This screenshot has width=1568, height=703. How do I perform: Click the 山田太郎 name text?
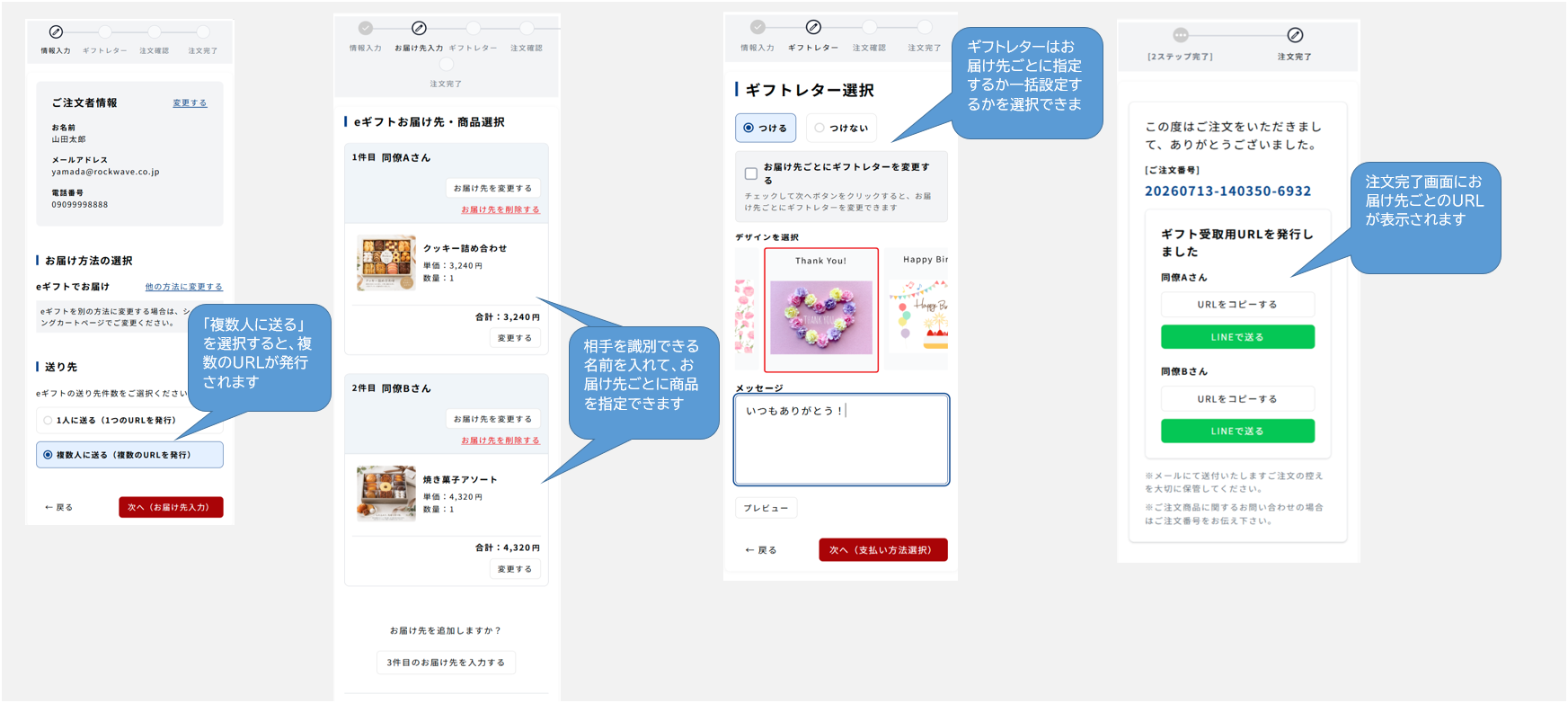click(x=69, y=139)
